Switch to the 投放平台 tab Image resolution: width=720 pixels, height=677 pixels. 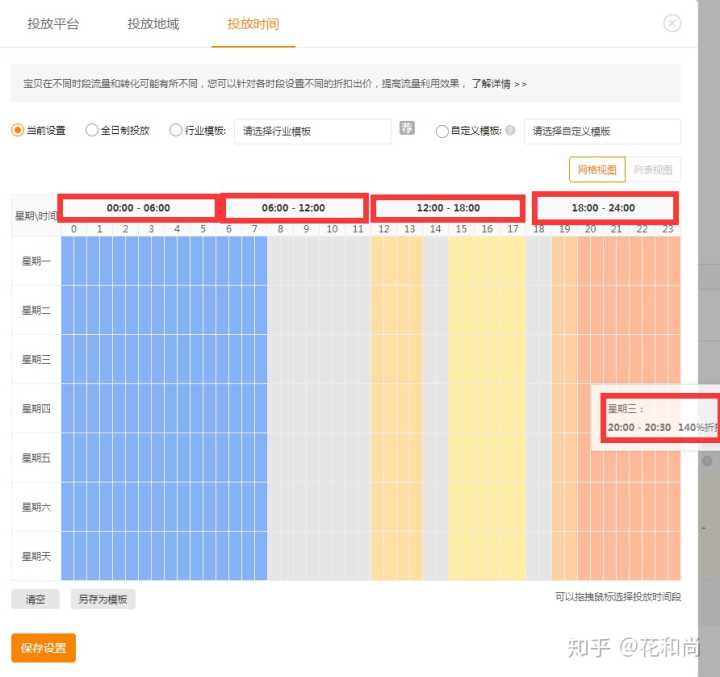click(x=53, y=24)
